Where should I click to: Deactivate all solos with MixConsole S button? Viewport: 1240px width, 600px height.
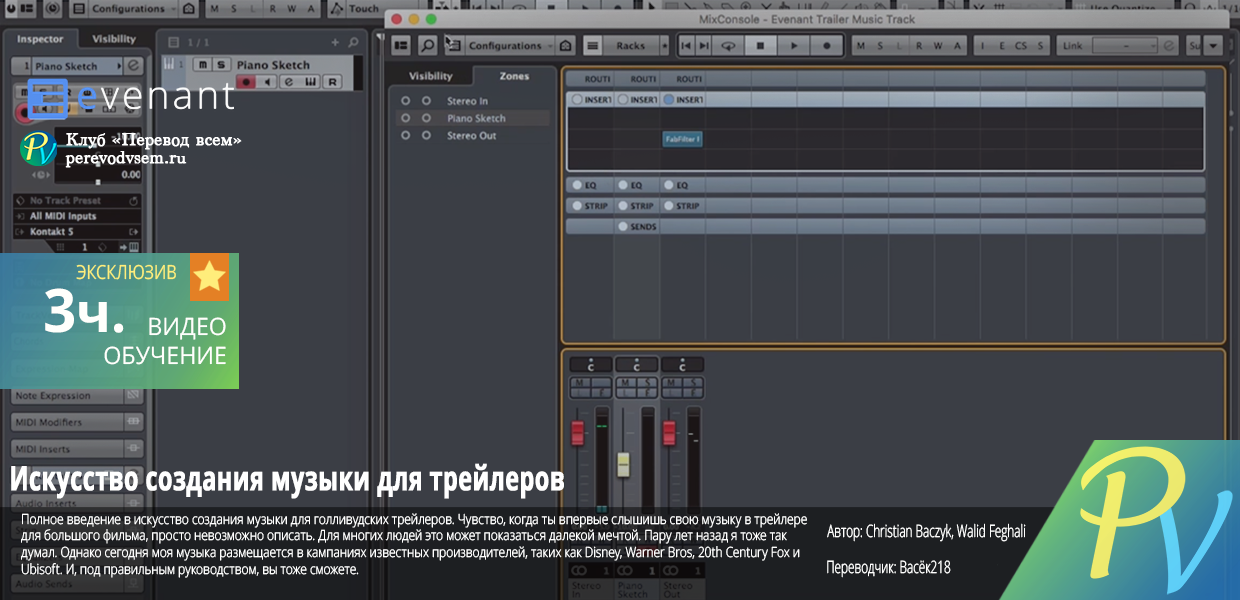[880, 45]
